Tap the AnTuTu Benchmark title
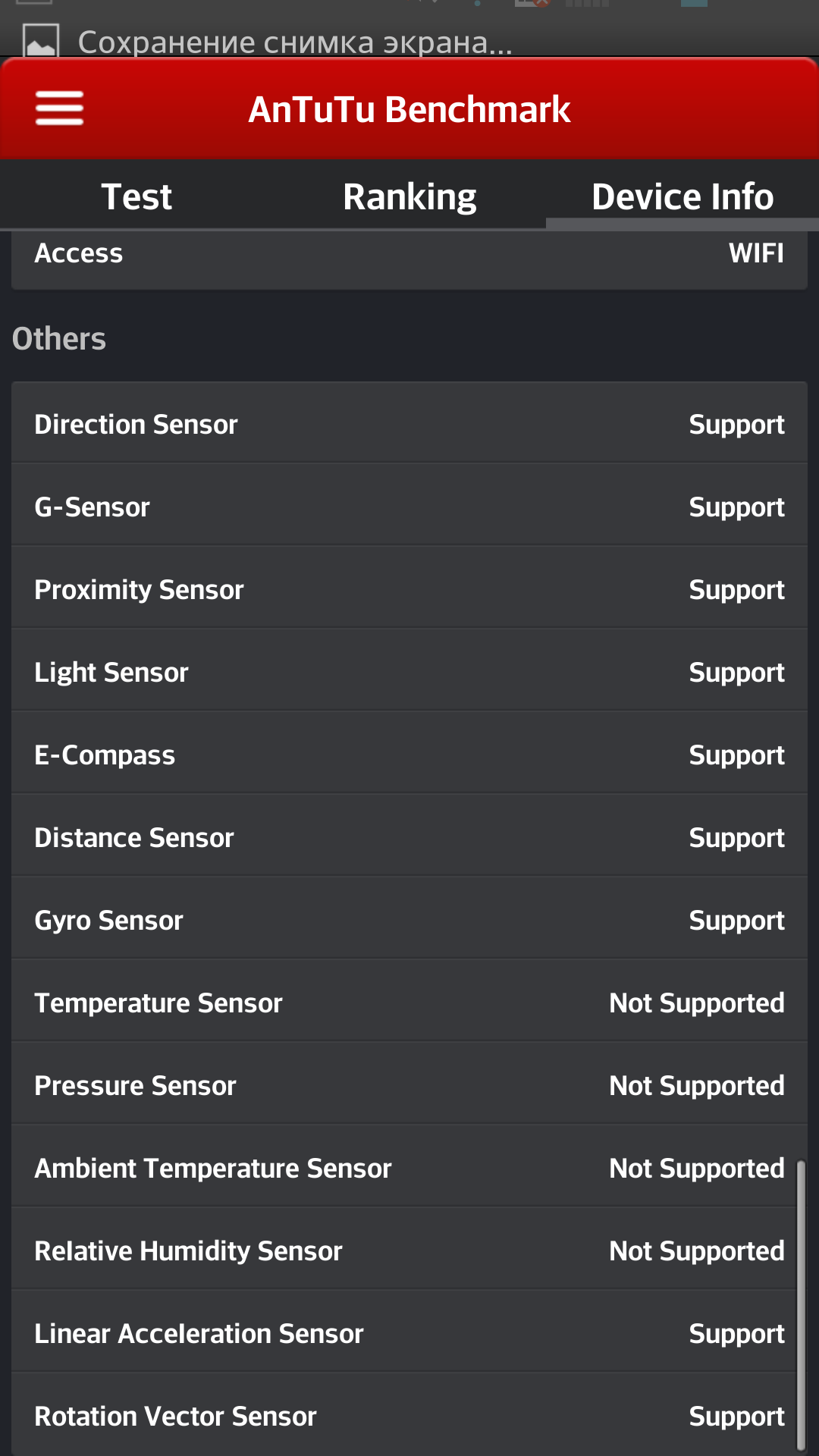The image size is (819, 1456). click(x=409, y=109)
